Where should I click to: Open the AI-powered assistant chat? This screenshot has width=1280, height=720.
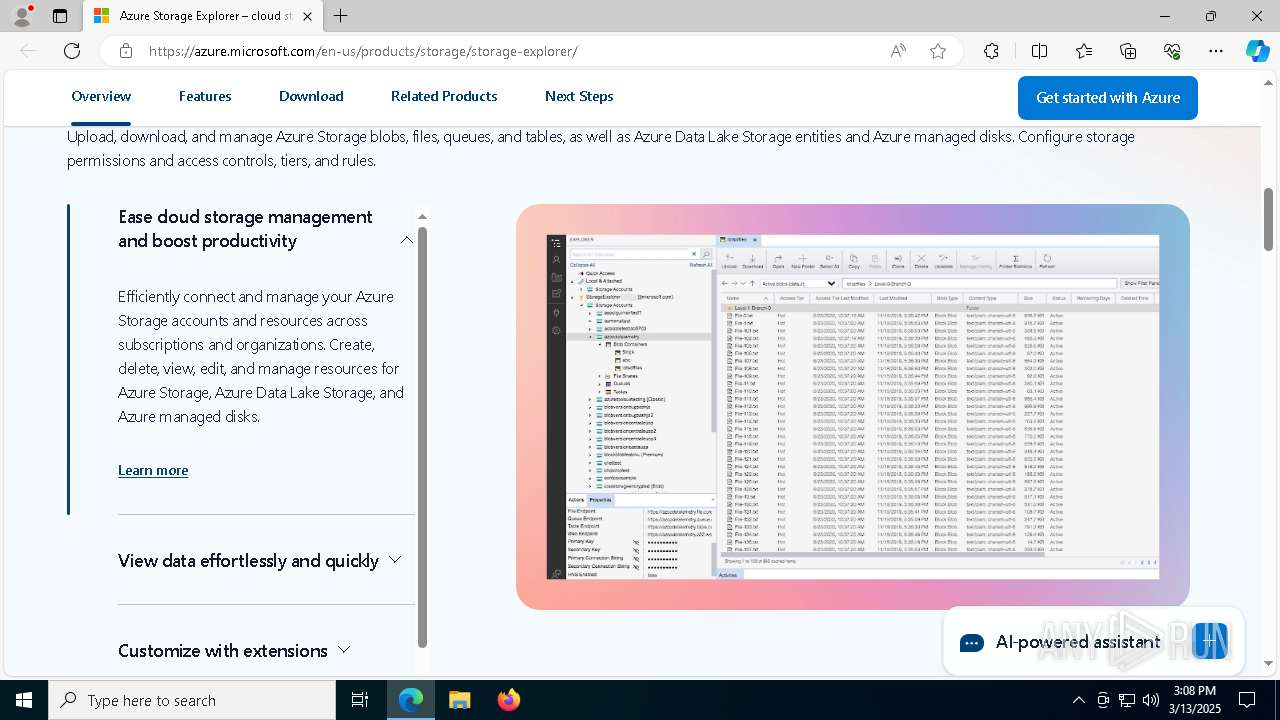[x=1093, y=642]
